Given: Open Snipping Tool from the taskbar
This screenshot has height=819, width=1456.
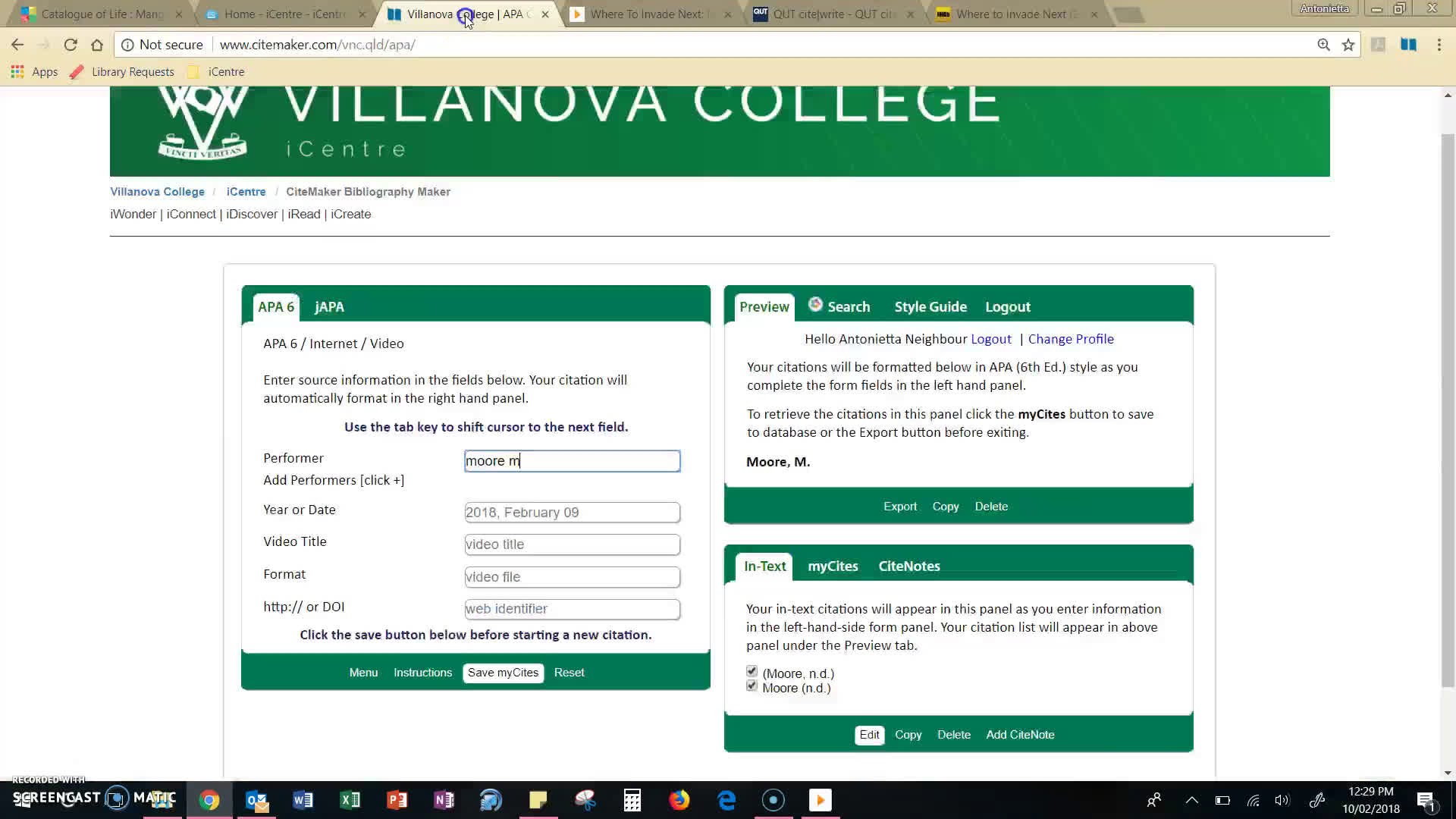Looking at the screenshot, I should [585, 800].
